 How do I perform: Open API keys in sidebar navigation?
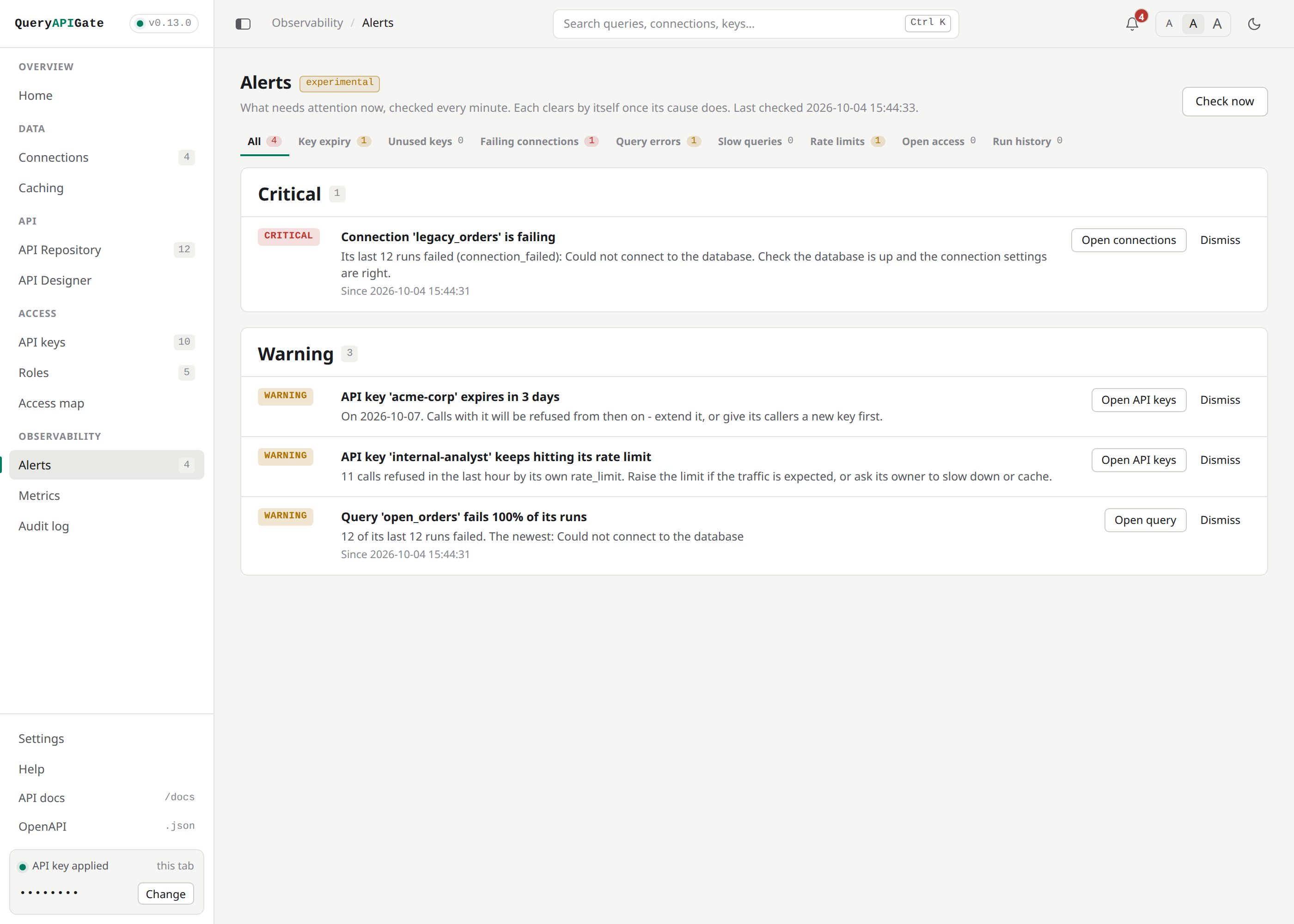click(x=106, y=342)
